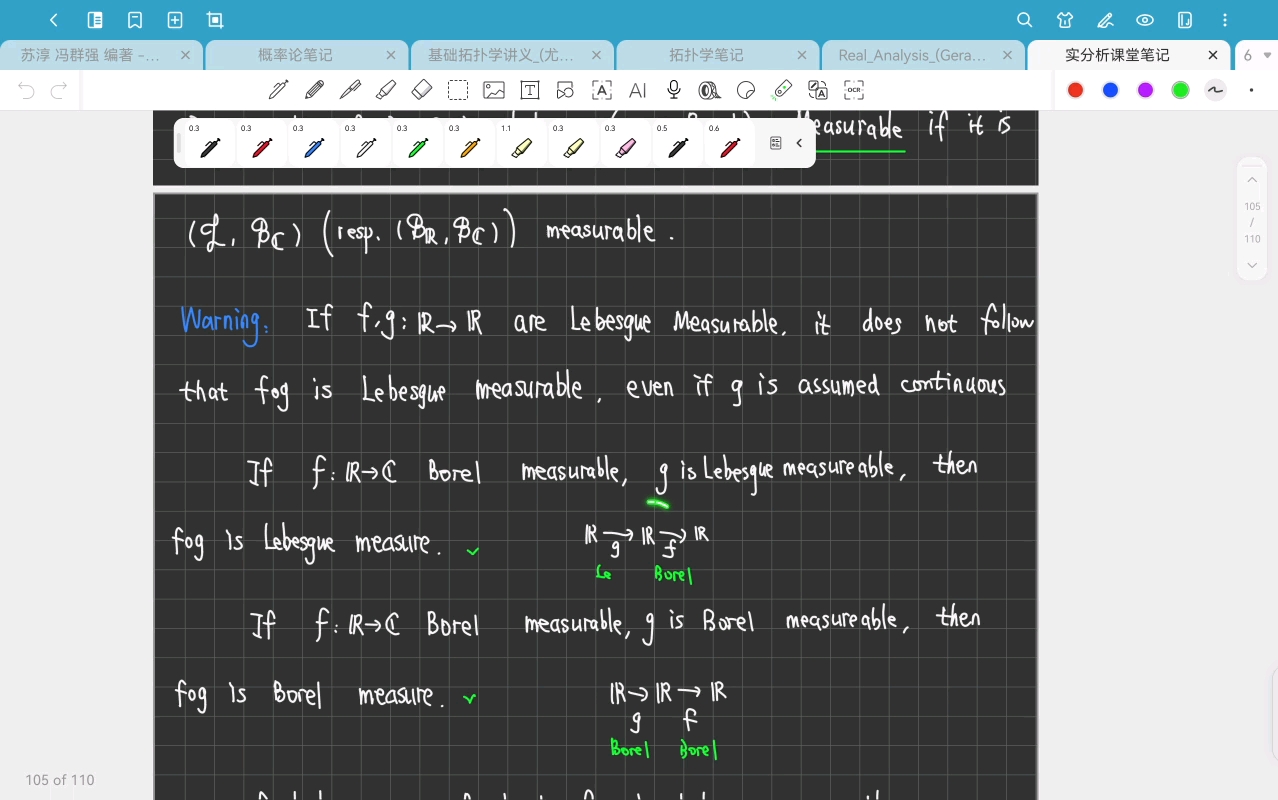Open the stroke style wavy line option

click(x=1215, y=90)
